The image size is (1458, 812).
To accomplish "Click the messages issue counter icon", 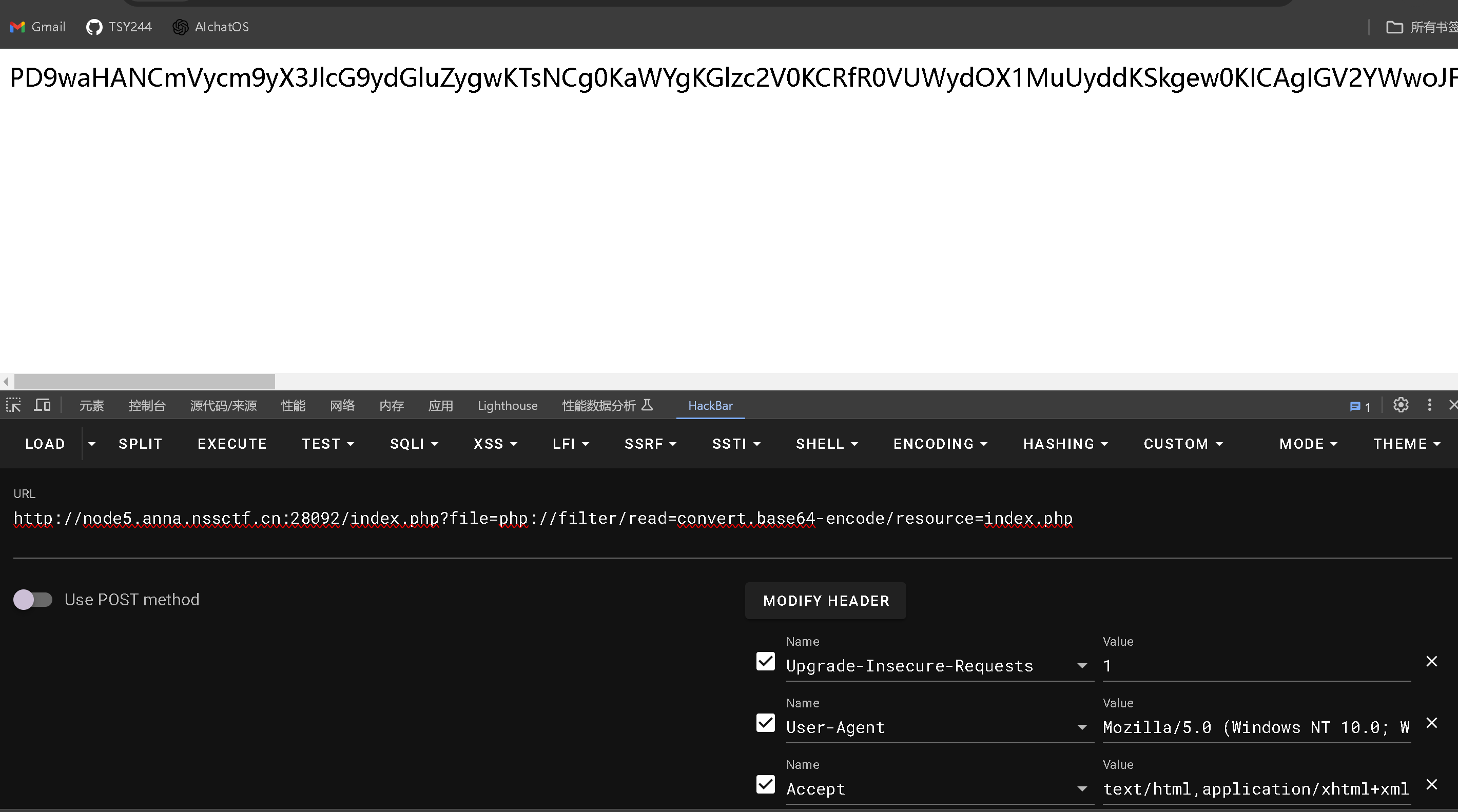I will click(x=1359, y=406).
